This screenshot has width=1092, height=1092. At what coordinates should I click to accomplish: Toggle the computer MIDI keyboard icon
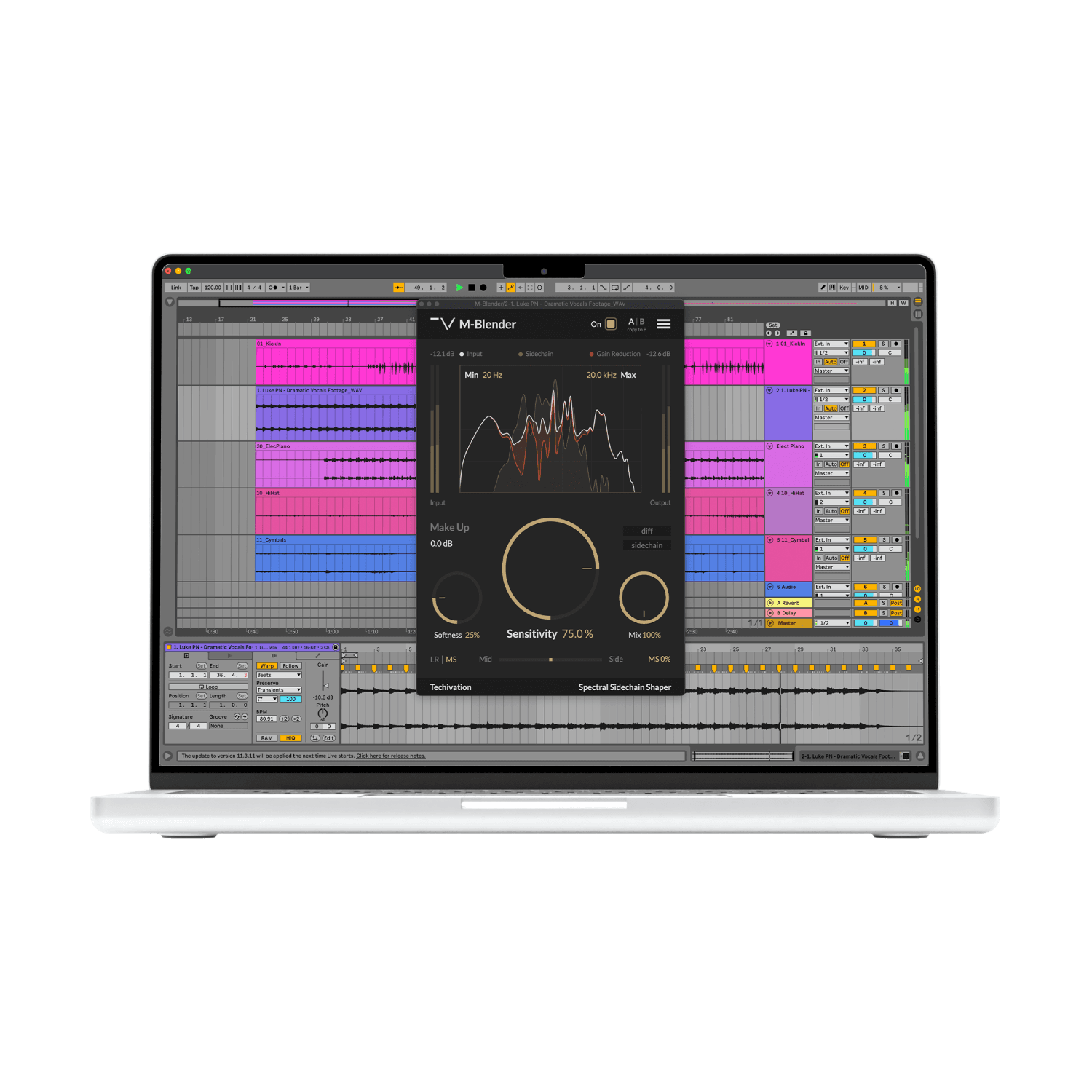[x=832, y=288]
